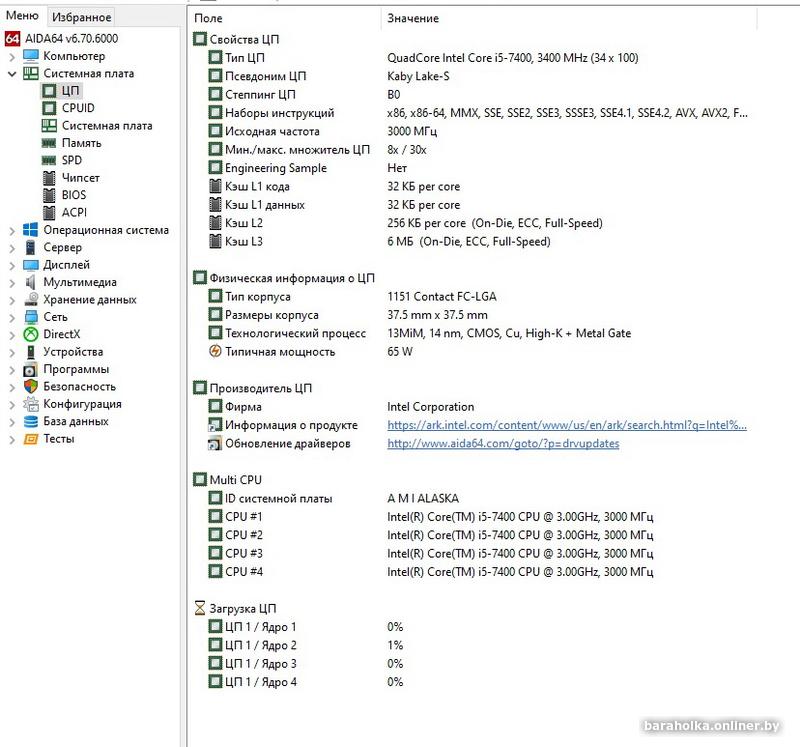This screenshot has width=800, height=747.
Task: Expand the DirectX tree node
Action: (x=12, y=335)
